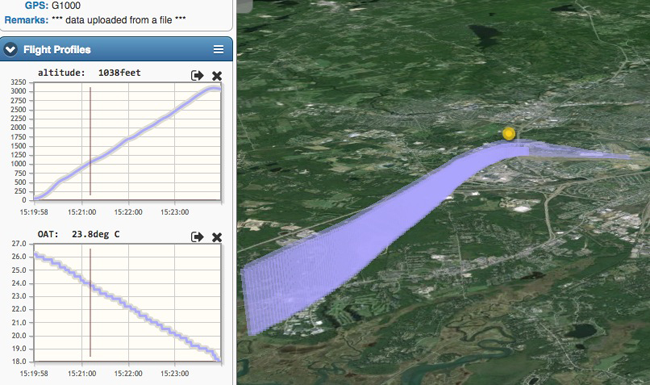Open the Flight Profiles hamburger menu
Image resolution: width=650 pixels, height=385 pixels.
(x=218, y=49)
